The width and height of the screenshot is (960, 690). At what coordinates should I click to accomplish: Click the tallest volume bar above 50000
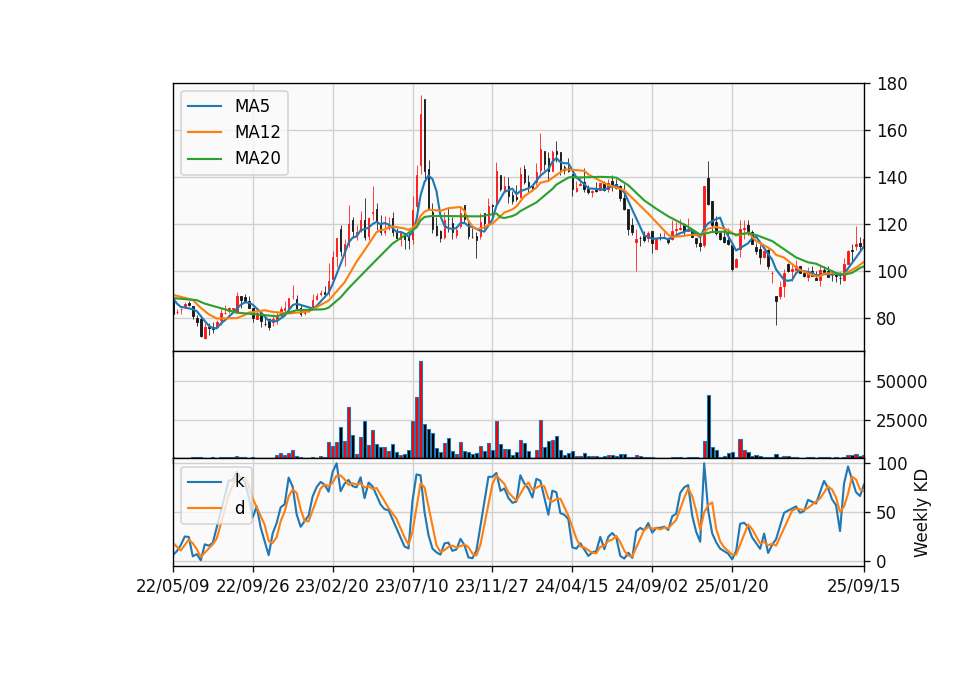[x=421, y=410]
